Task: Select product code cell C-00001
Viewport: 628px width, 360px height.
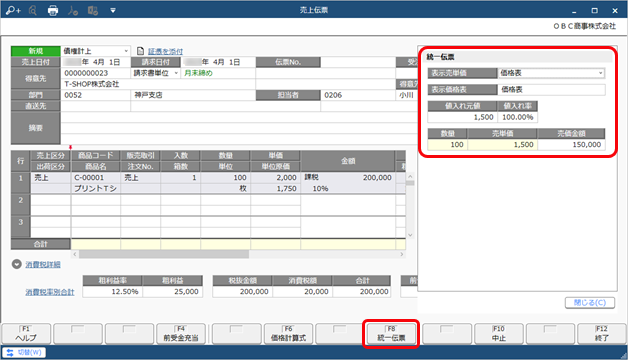Action: pyautogui.click(x=96, y=177)
